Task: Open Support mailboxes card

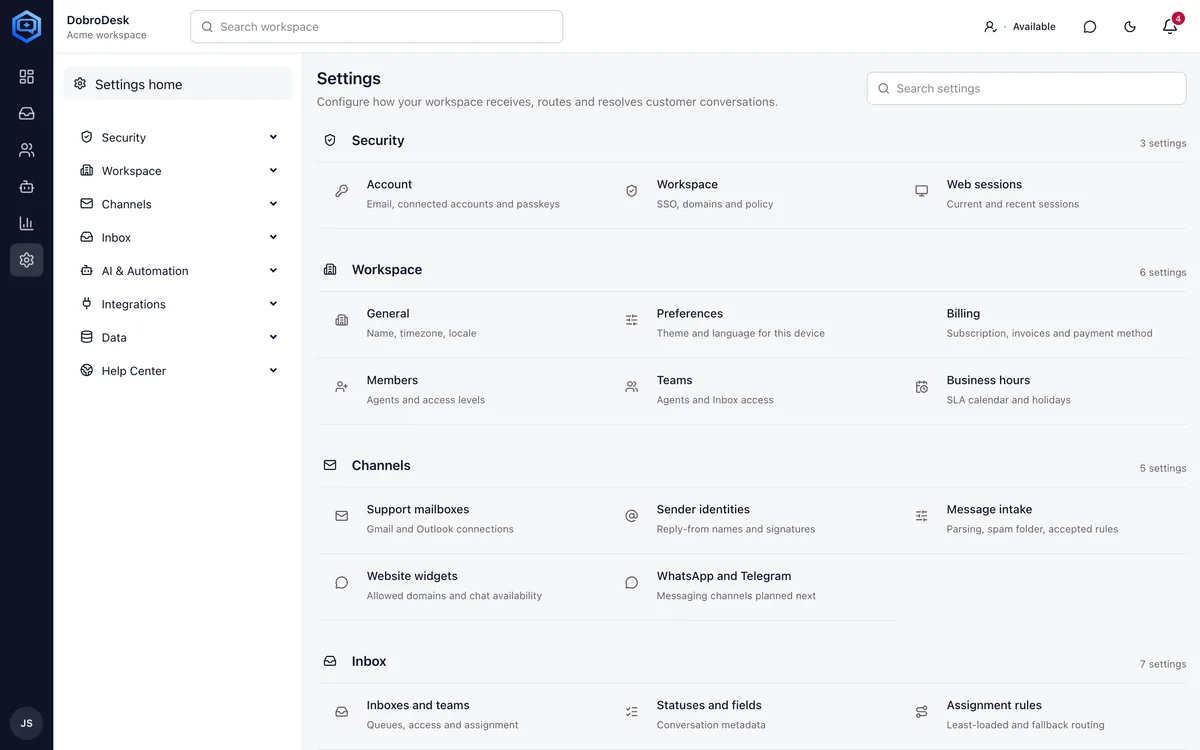Action: point(461,519)
